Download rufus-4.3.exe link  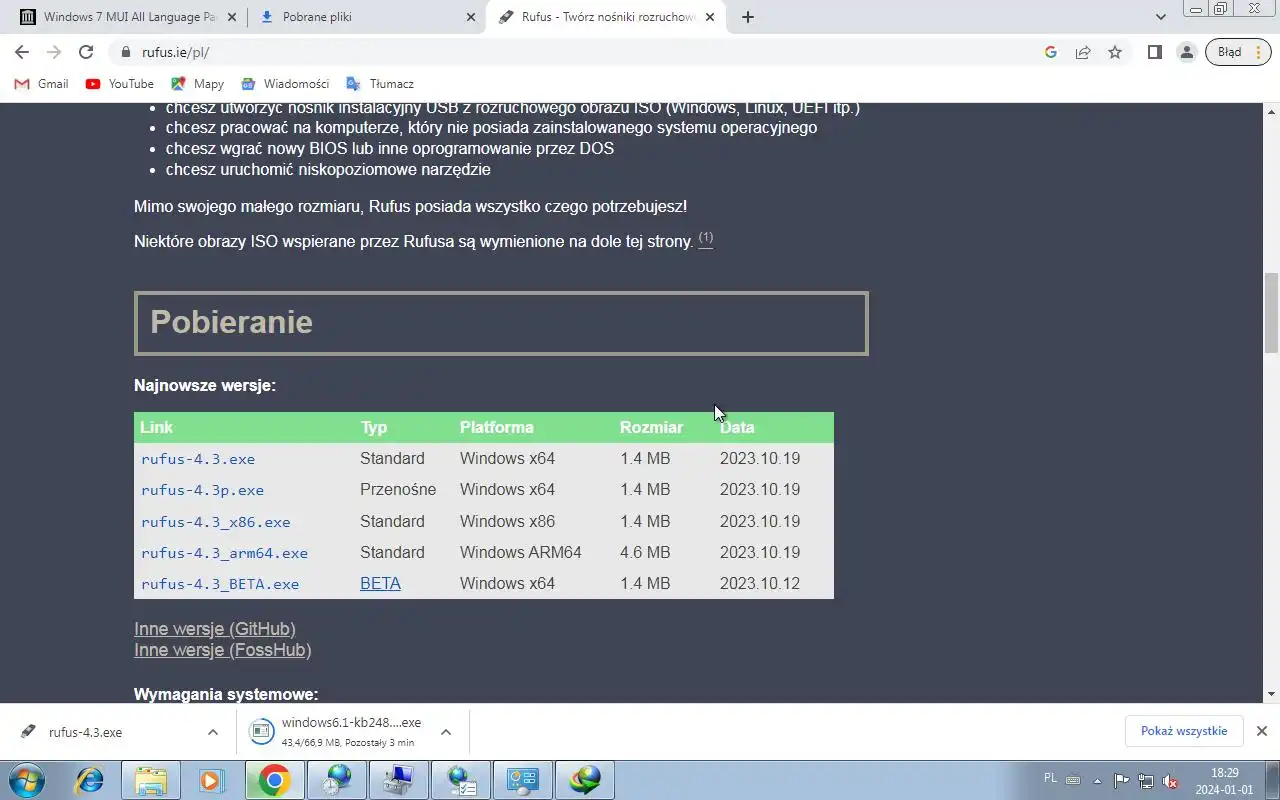(198, 459)
